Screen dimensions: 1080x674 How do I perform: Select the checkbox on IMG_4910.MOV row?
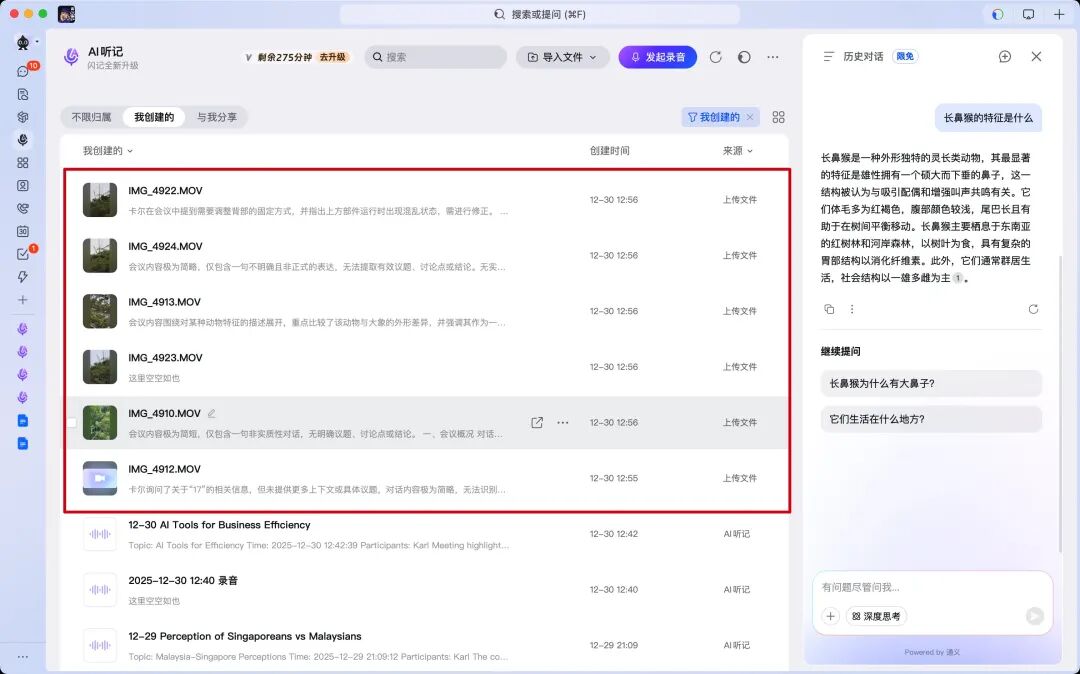(x=71, y=422)
